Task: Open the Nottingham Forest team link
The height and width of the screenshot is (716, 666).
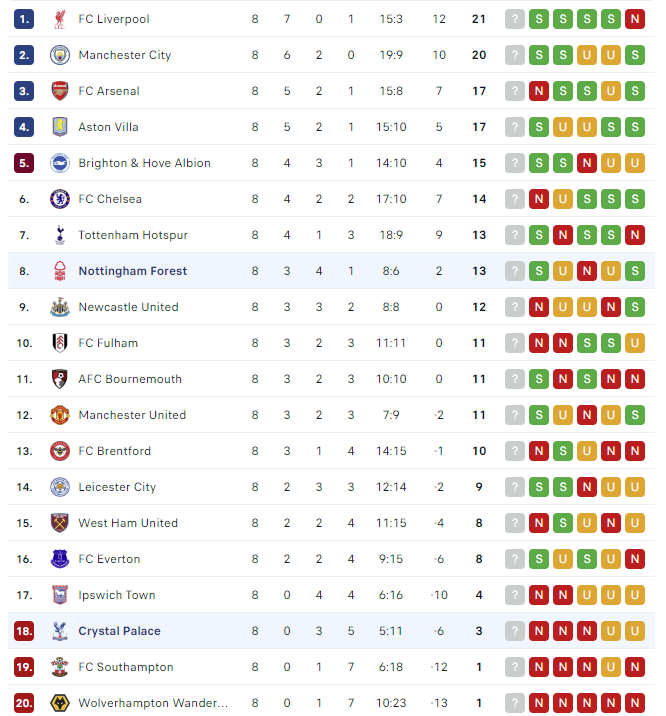Action: [132, 271]
